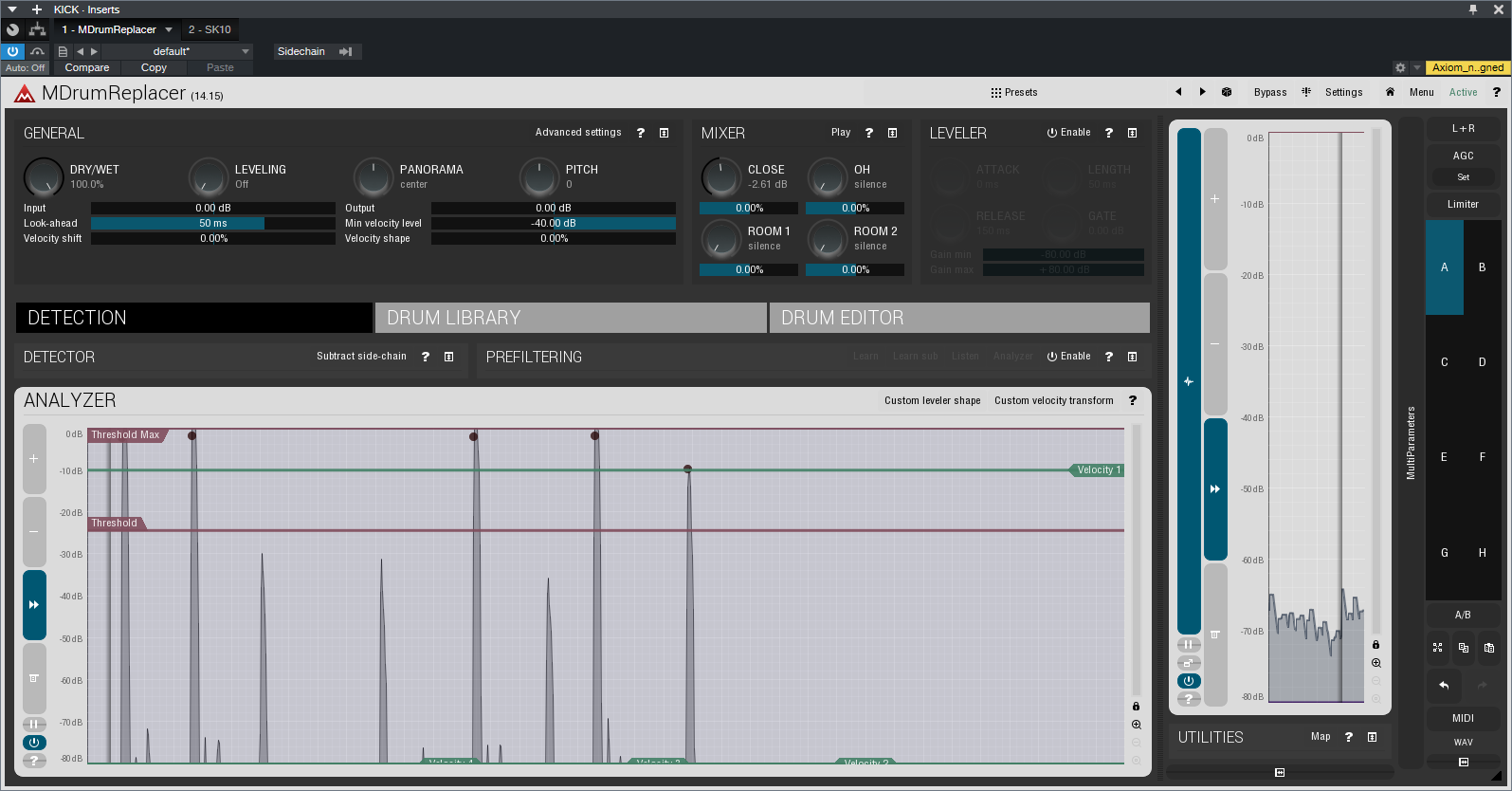
Task: Click the Compare button
Action: click(x=87, y=67)
